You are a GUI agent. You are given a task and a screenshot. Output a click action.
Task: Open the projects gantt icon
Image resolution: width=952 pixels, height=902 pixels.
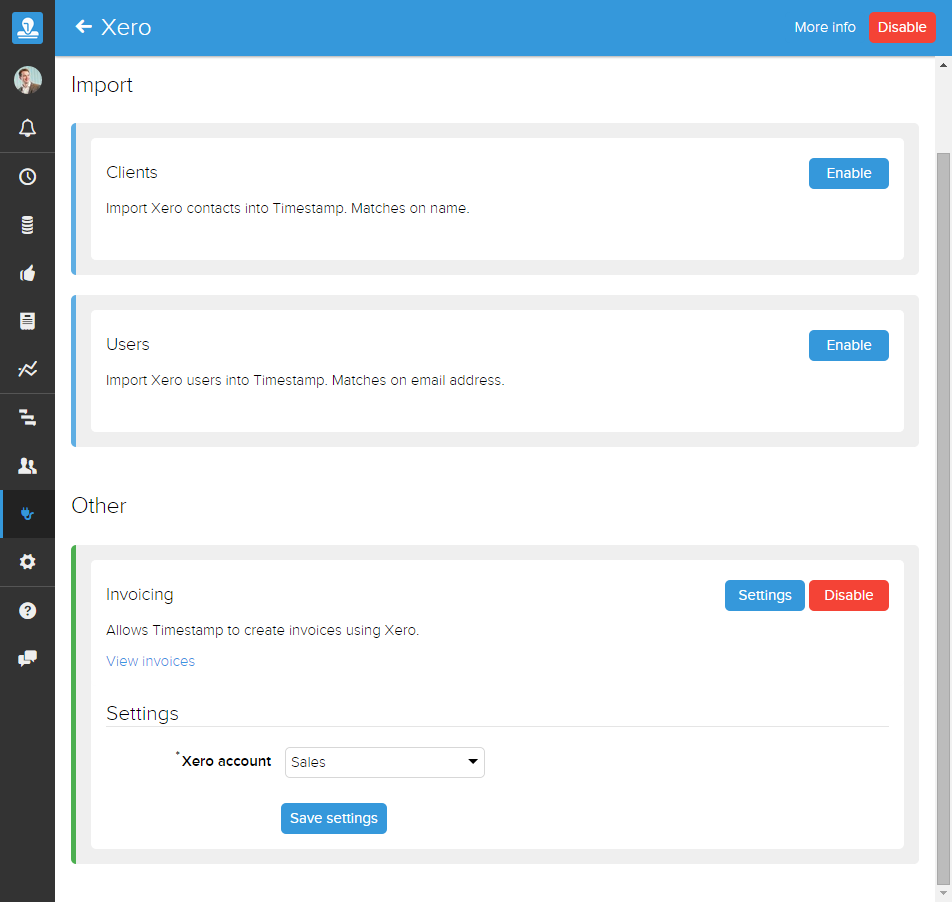pyautogui.click(x=27, y=417)
